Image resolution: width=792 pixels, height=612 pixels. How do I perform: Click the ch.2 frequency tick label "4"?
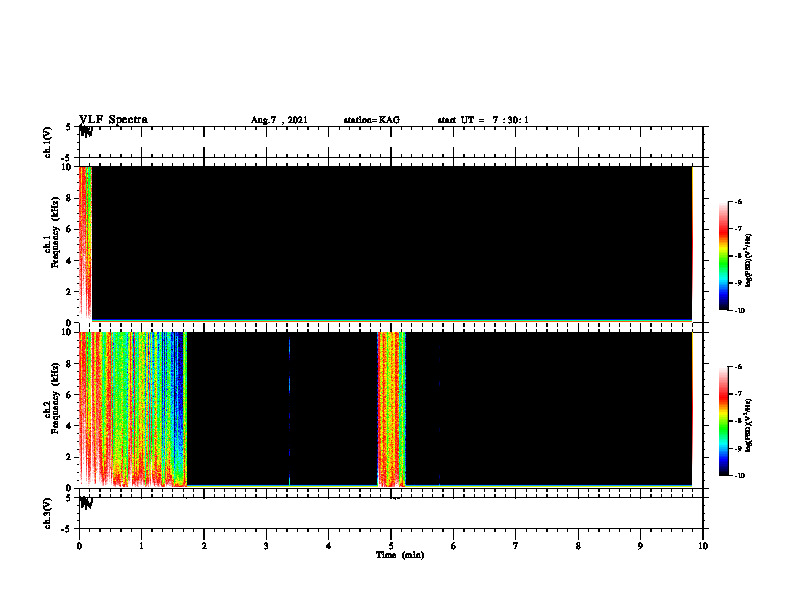[70, 426]
